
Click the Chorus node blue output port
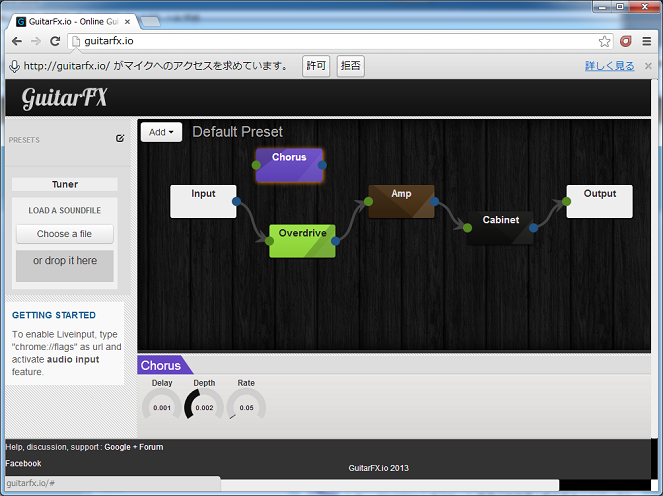322,165
